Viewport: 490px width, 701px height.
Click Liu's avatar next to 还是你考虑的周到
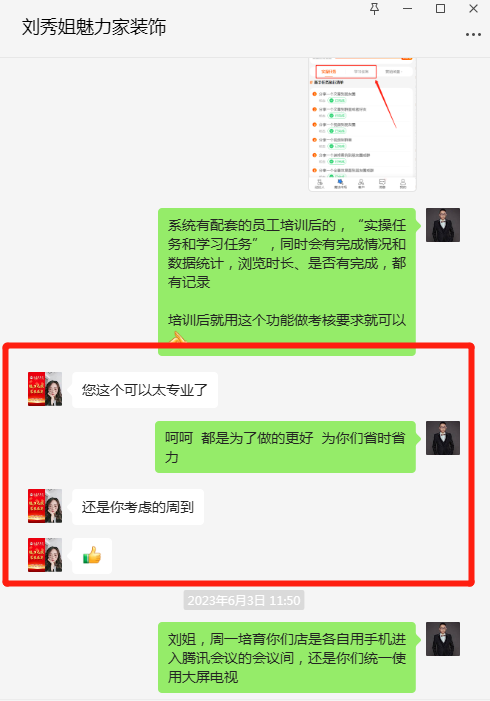(x=45, y=506)
